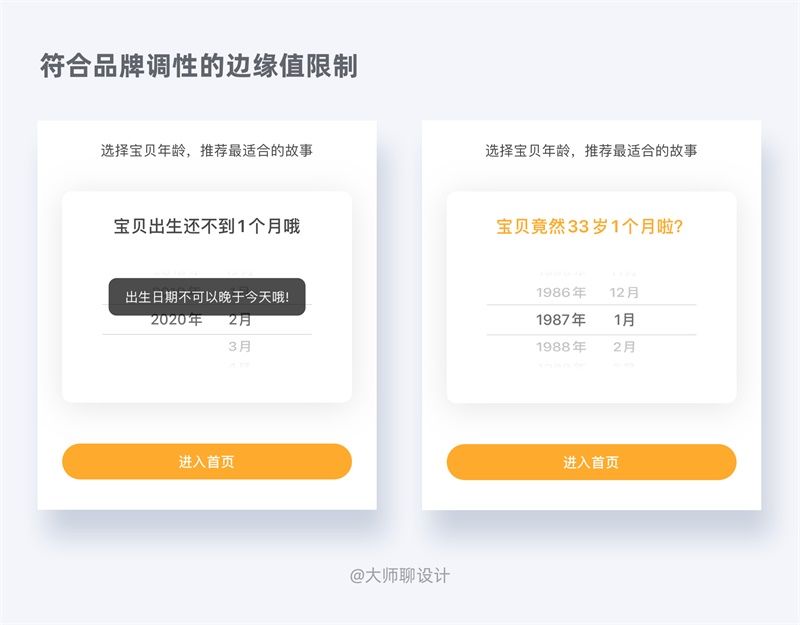800x625 pixels.
Task: Click right orange 进入首页 button
Action: (591, 462)
